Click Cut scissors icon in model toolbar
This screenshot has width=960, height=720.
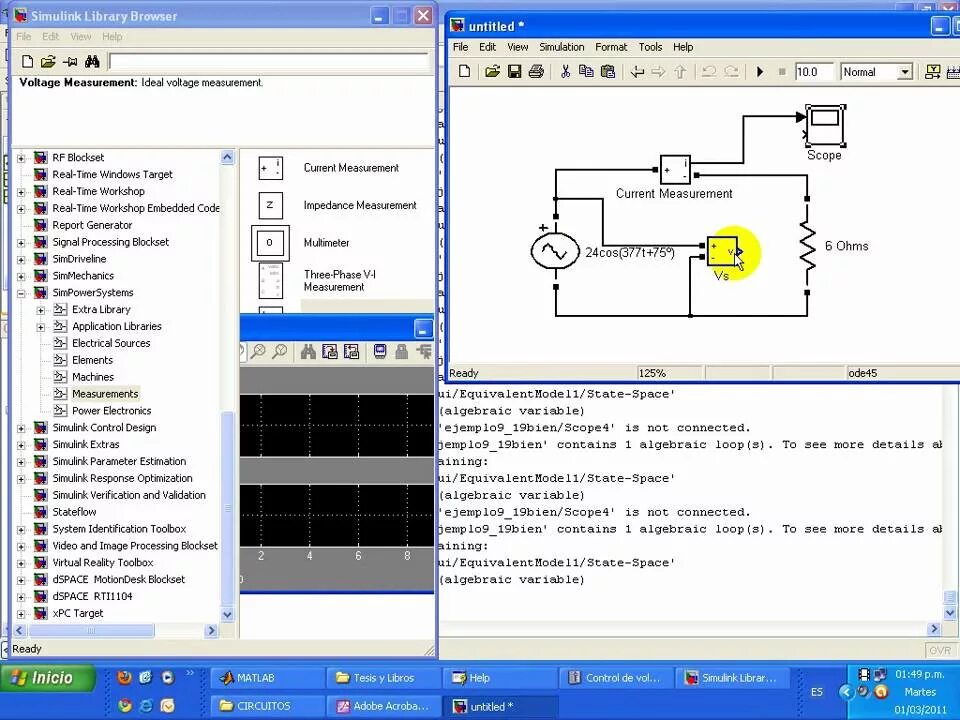click(x=565, y=72)
